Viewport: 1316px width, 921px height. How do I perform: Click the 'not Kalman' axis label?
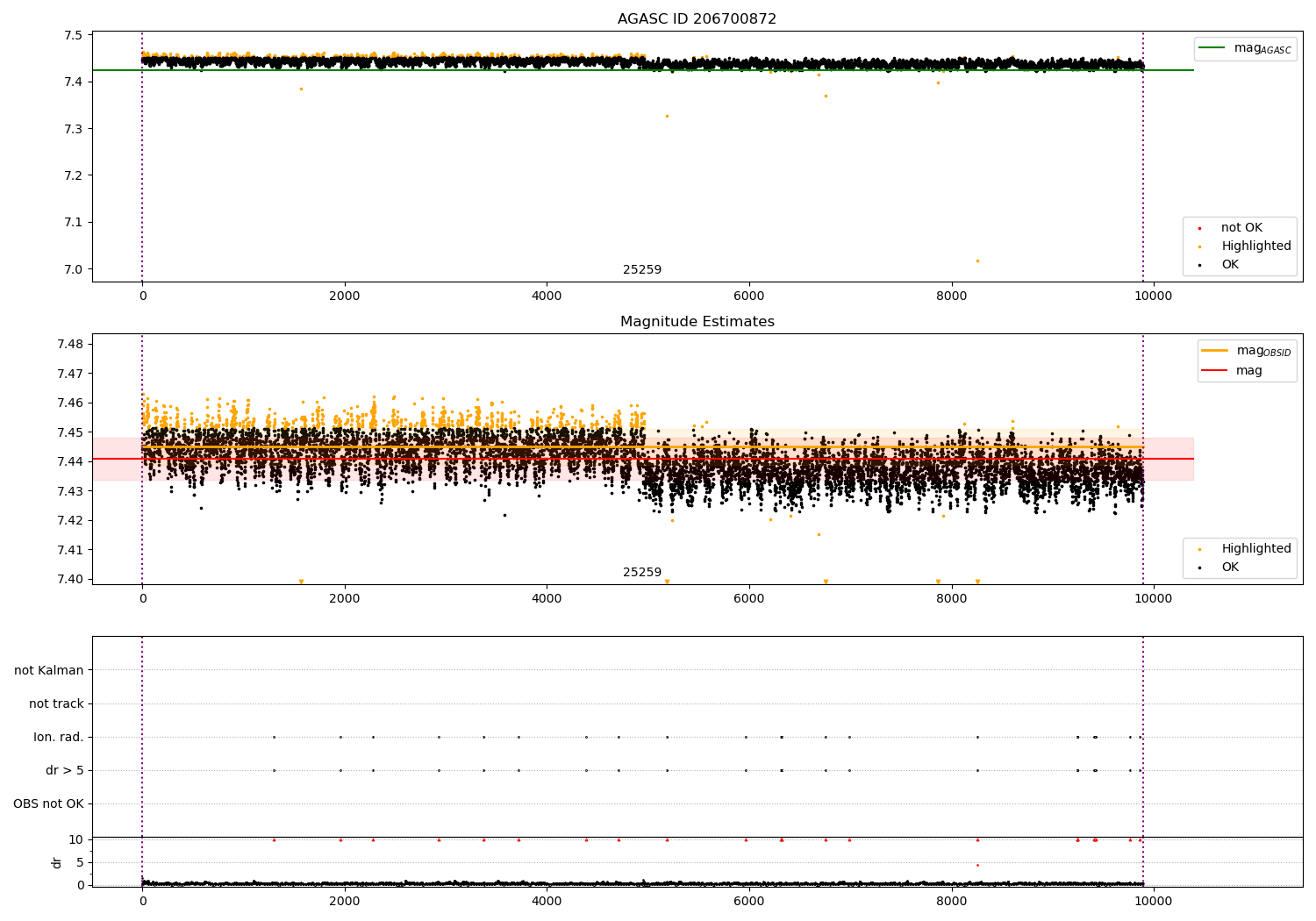tap(49, 671)
